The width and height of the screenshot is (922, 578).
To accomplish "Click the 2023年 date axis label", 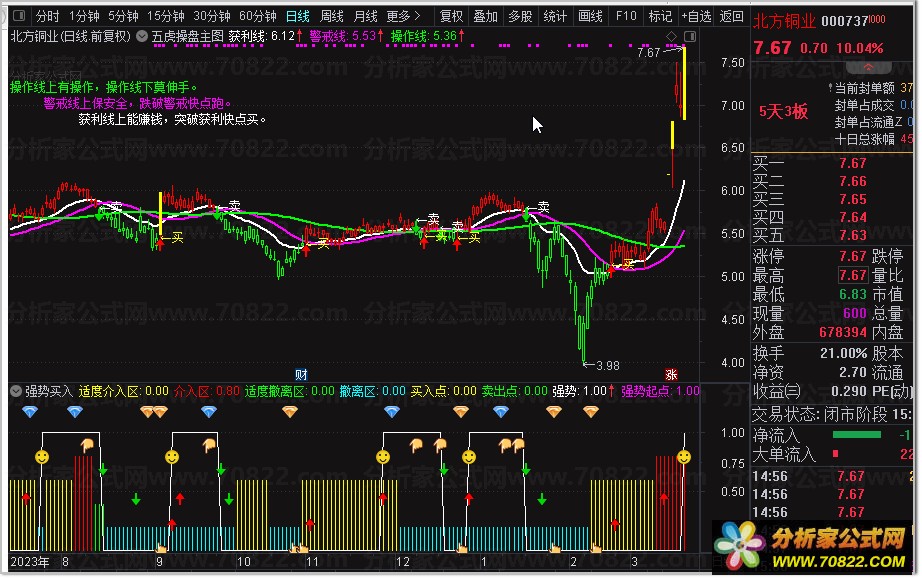I will 30,562.
